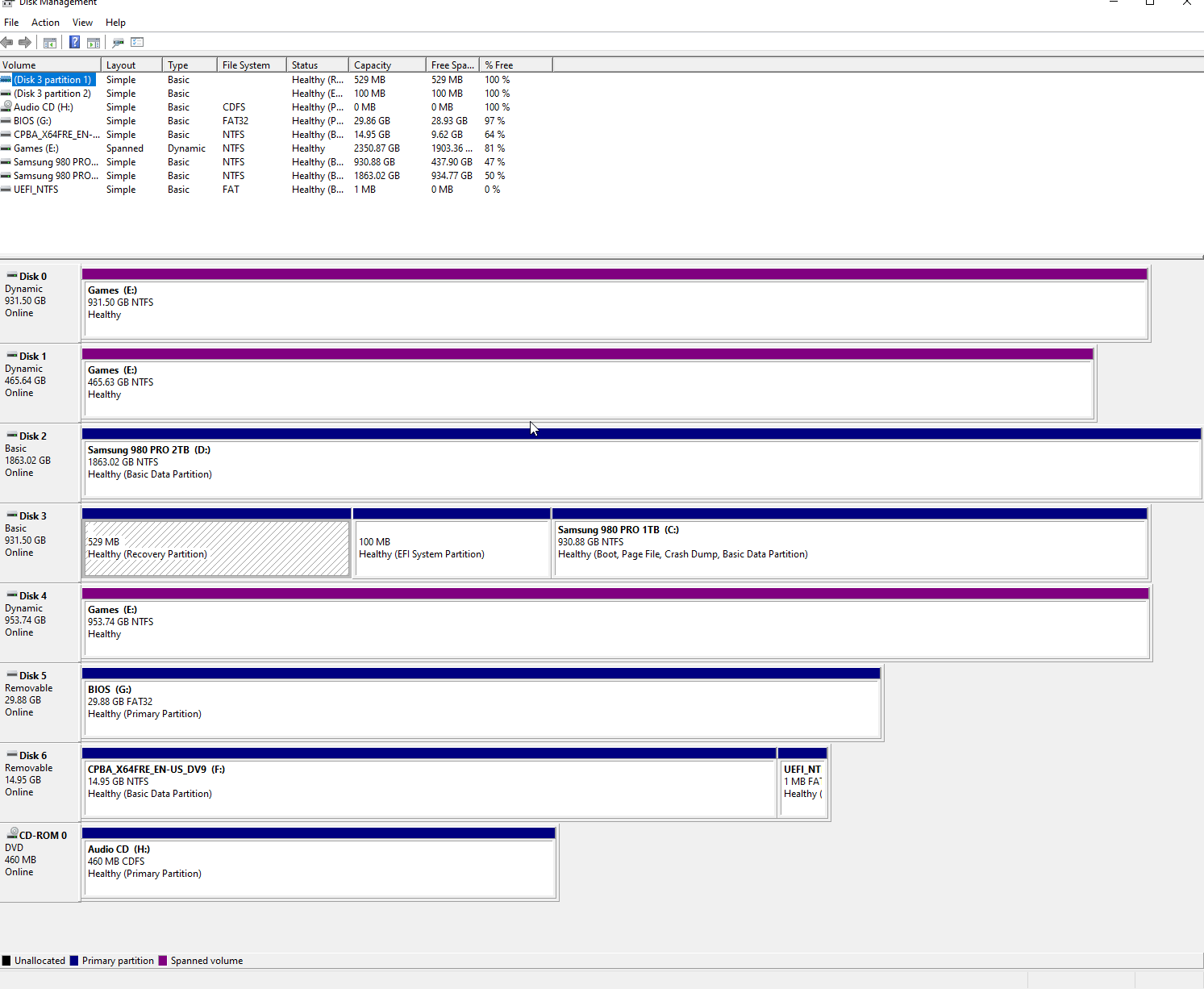The height and width of the screenshot is (989, 1204).
Task: Open the File menu
Action: tap(11, 23)
